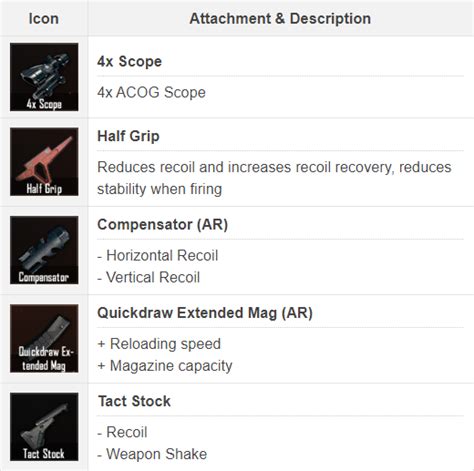Screen dimensions: 474x471
Task: Click Attachment & Description column header
Action: (x=280, y=18)
